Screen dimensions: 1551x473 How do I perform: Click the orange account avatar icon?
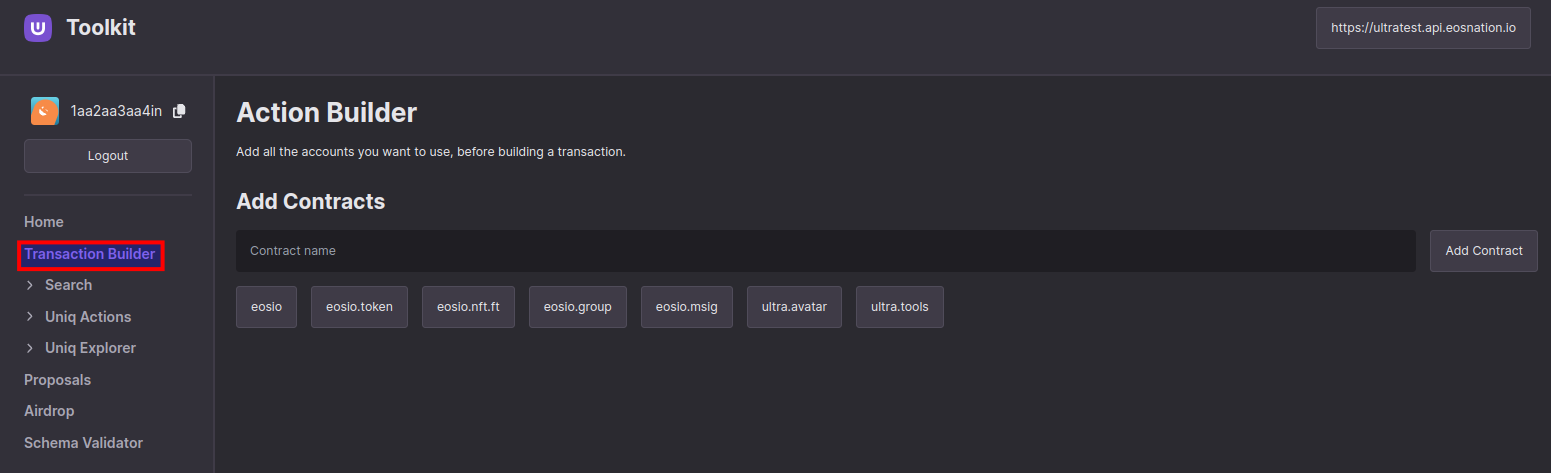coord(45,111)
